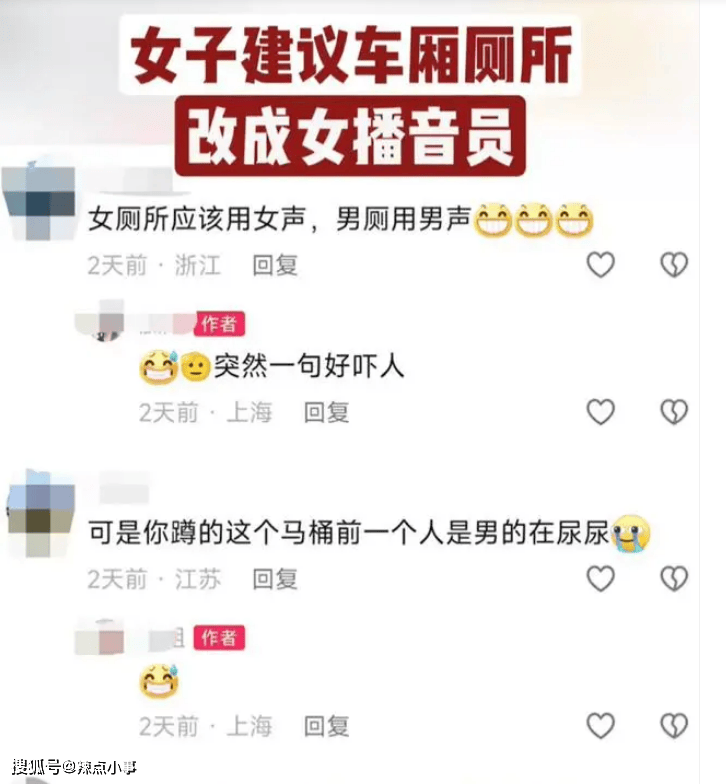Like the Zhejiang comment with heart icon
This screenshot has width=726, height=784.
(x=600, y=264)
